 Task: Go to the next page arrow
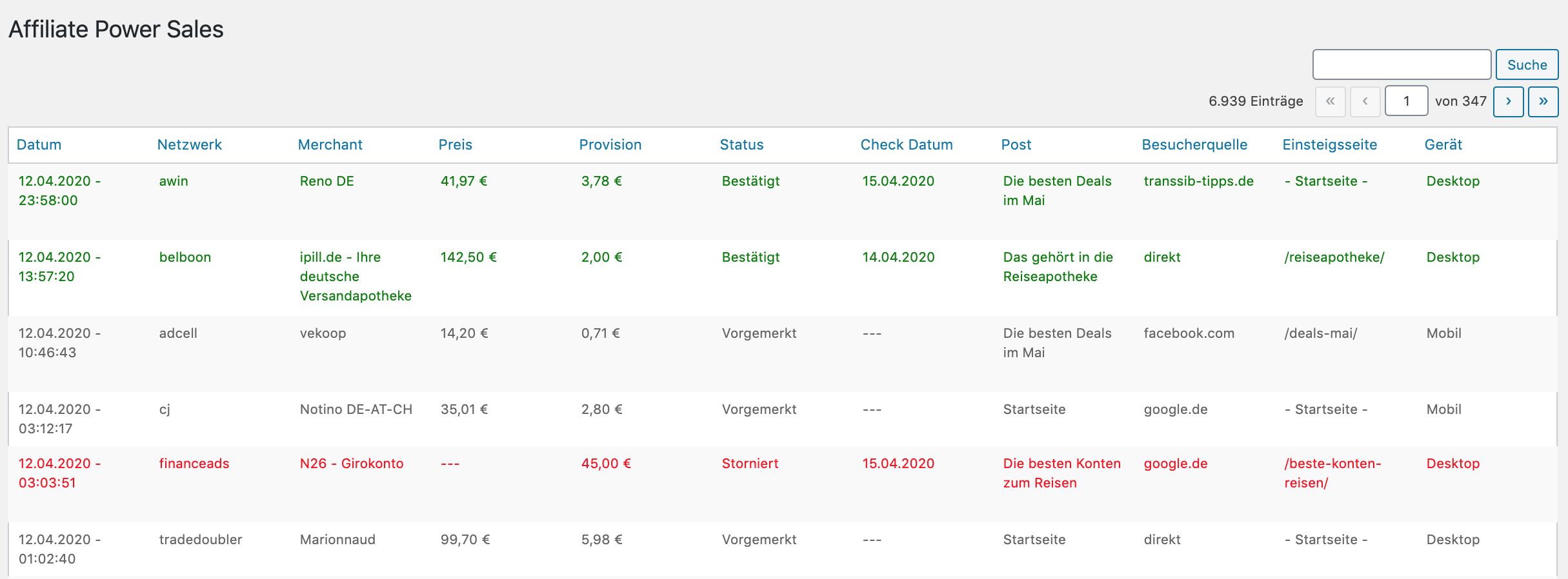coord(1509,101)
